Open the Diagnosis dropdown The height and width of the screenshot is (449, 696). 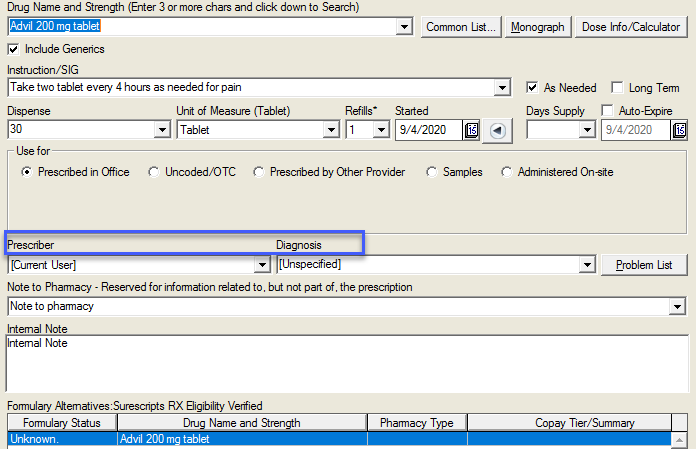pyautogui.click(x=587, y=265)
